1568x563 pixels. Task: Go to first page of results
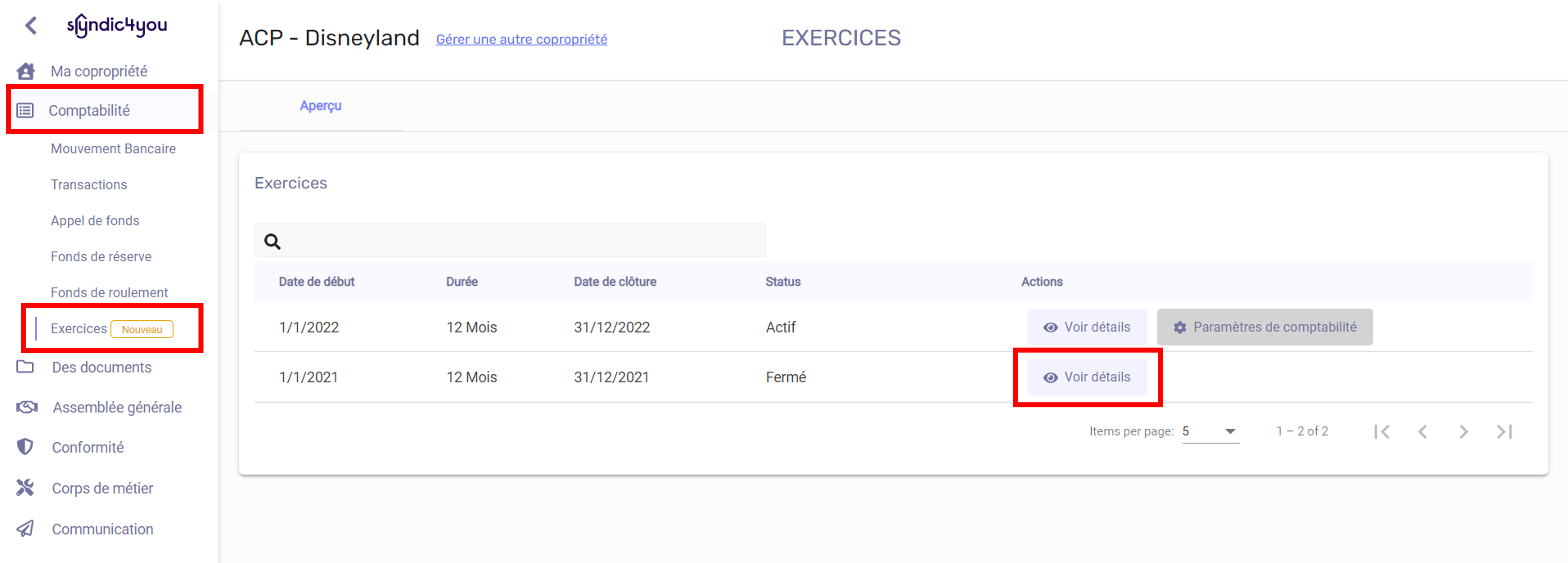click(x=1382, y=432)
